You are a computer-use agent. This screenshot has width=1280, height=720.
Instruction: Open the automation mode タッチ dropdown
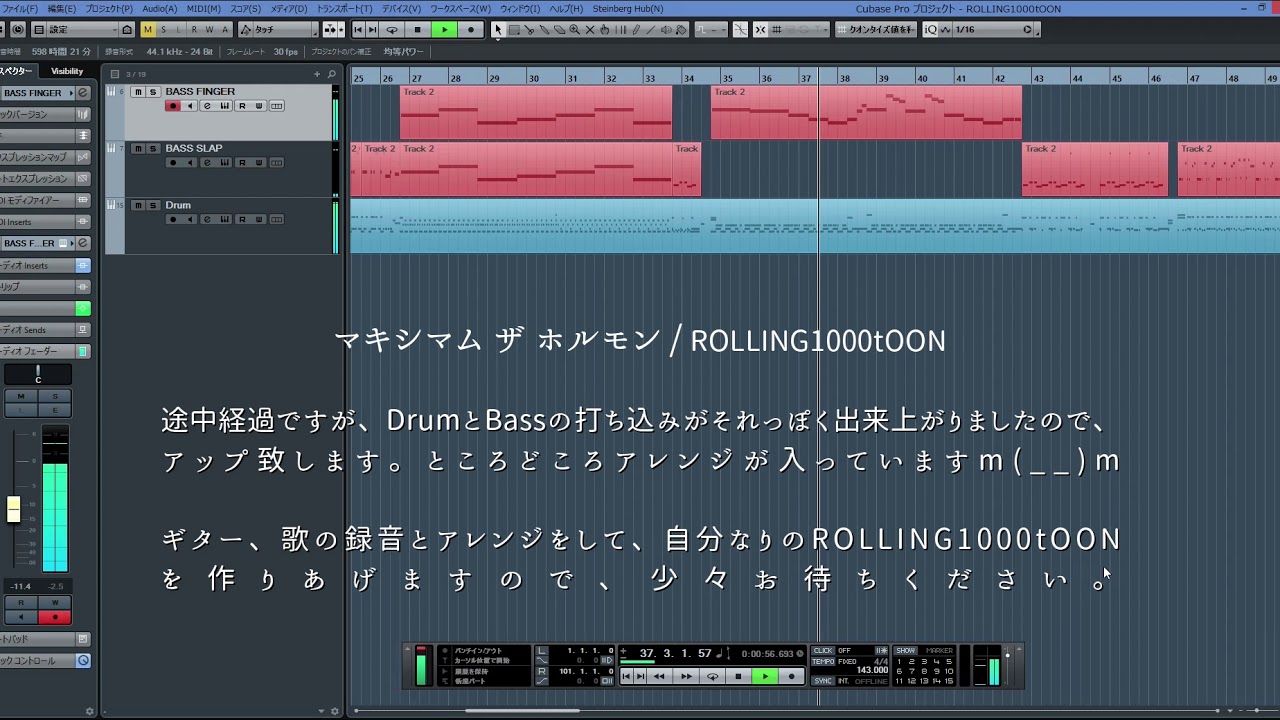click(x=284, y=30)
